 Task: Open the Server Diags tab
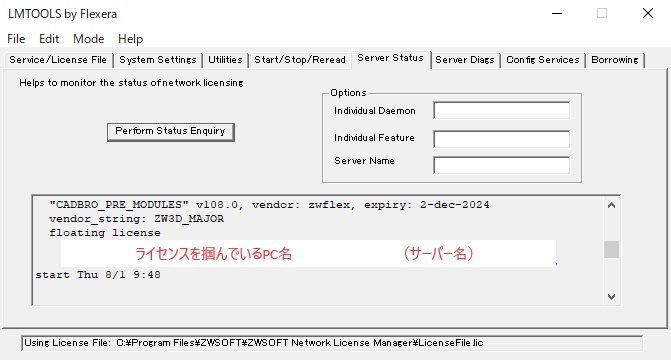pos(465,60)
